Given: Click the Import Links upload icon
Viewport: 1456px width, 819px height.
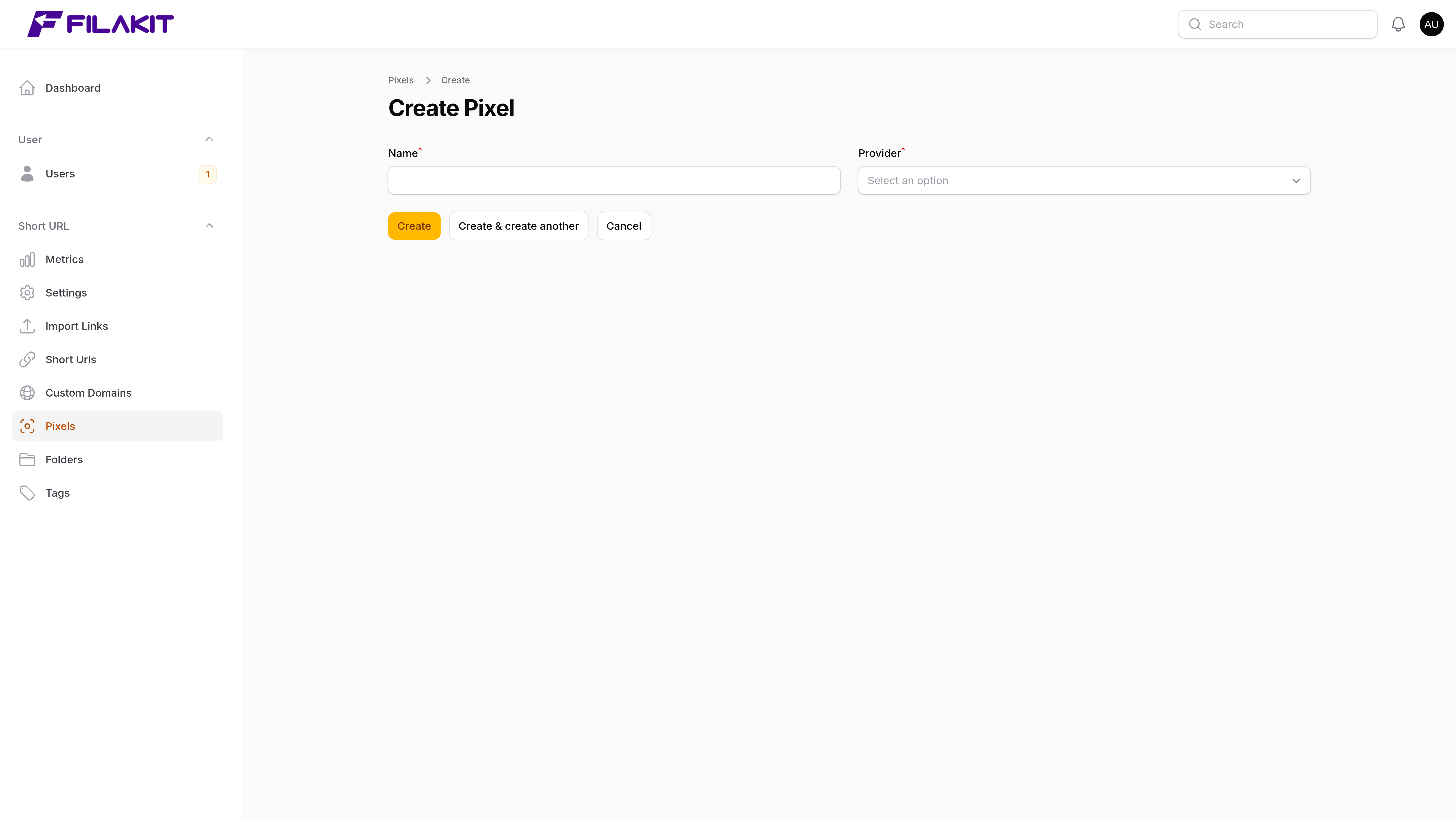Looking at the screenshot, I should tap(27, 326).
